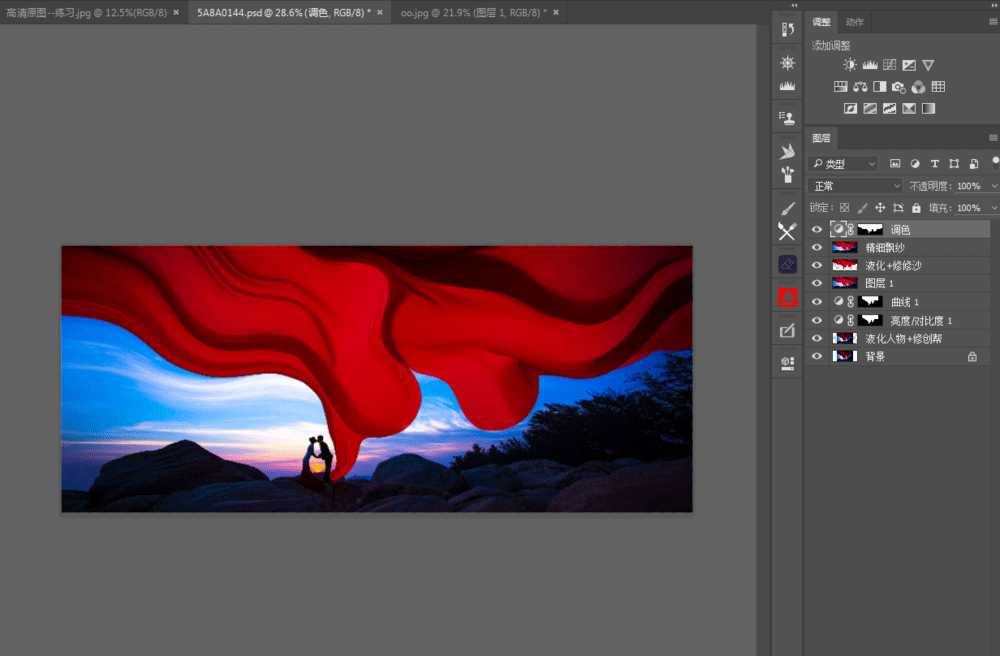Image resolution: width=1000 pixels, height=656 pixels.
Task: Open the 不透明度 opacity dropdown arrow
Action: [x=992, y=186]
